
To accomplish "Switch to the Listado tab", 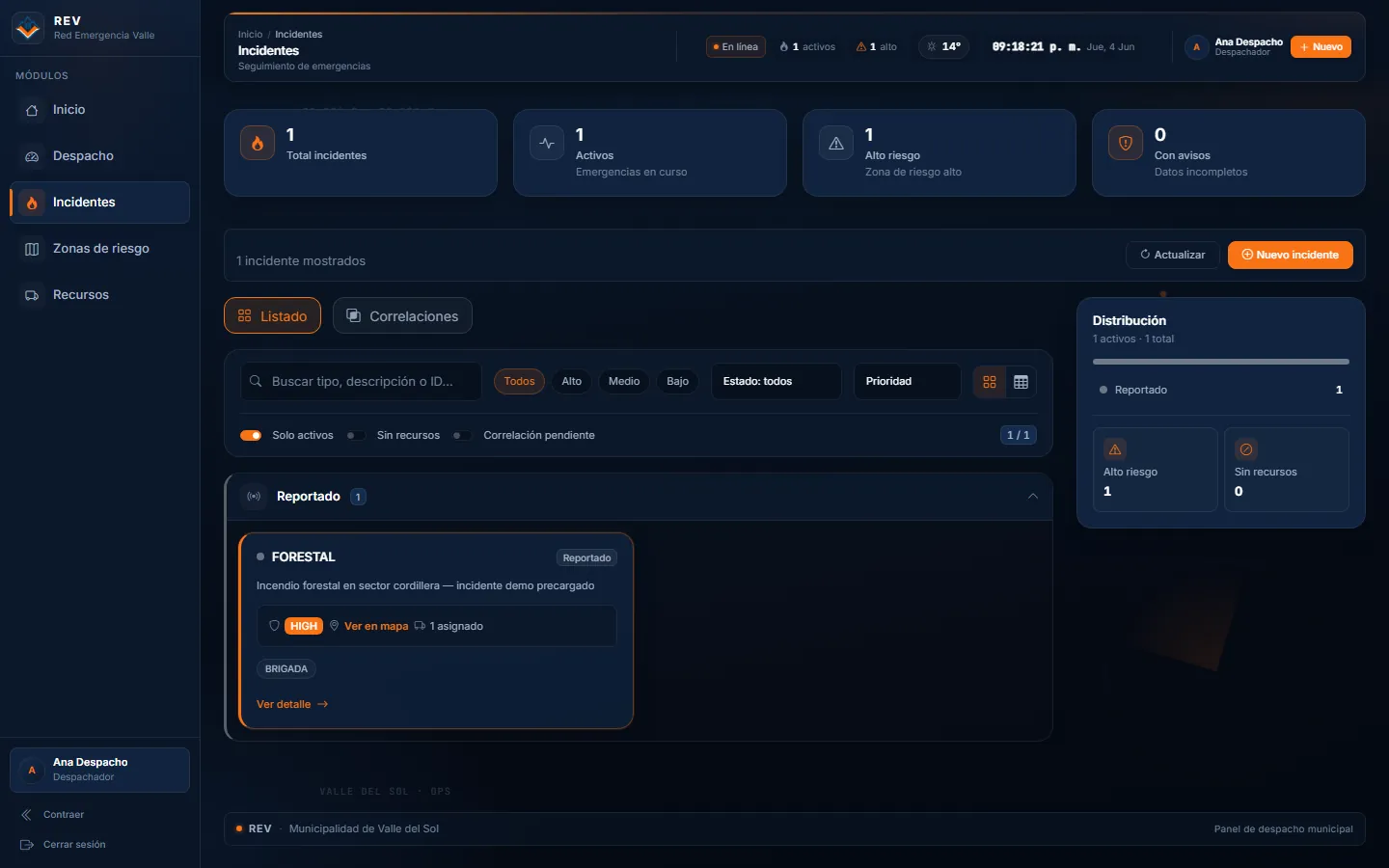I will [x=272, y=315].
